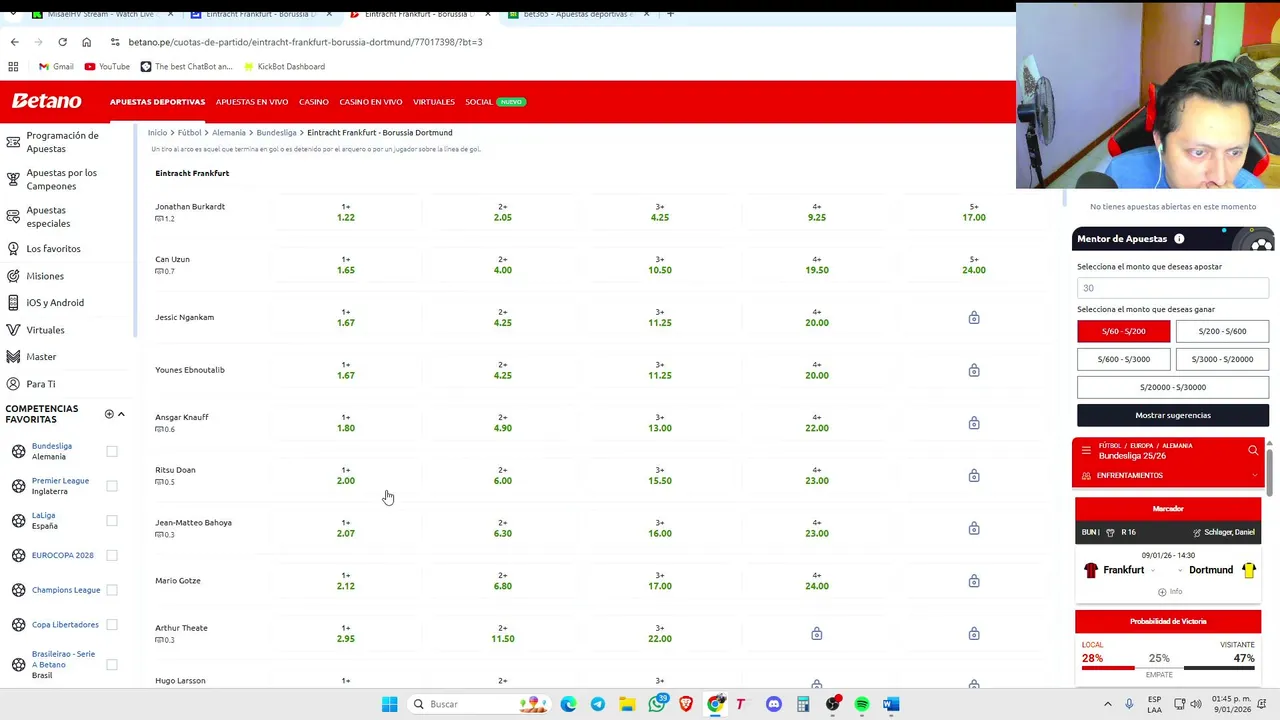Open Los favoritos star icon
The height and width of the screenshot is (720, 1280).
coord(13,248)
